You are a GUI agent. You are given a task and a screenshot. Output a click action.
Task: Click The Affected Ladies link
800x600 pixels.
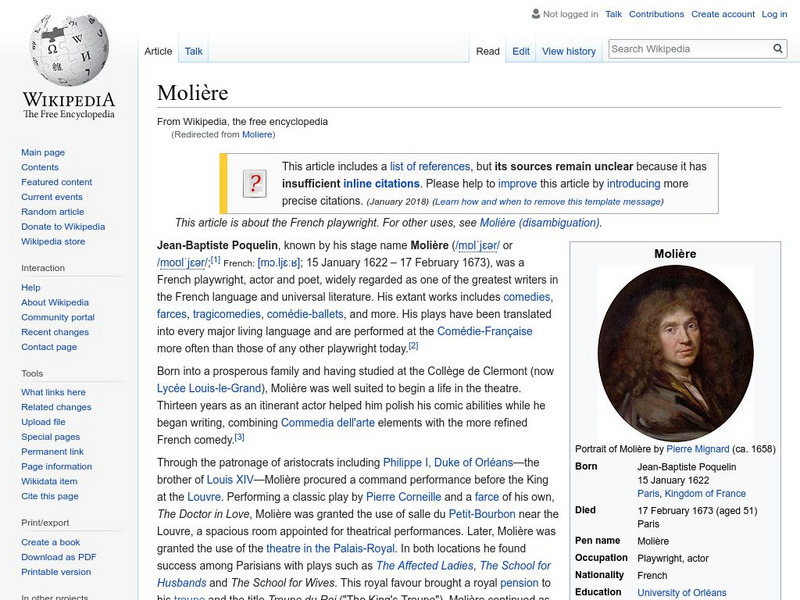[x=424, y=566]
